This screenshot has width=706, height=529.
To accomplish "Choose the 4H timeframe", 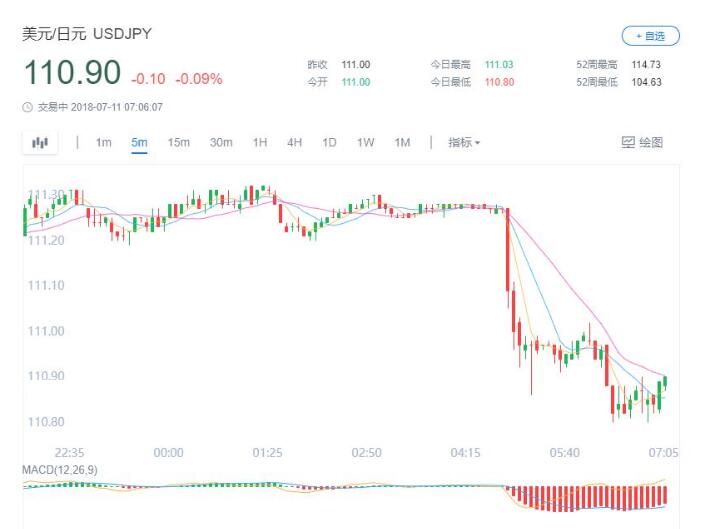I will [x=294, y=143].
